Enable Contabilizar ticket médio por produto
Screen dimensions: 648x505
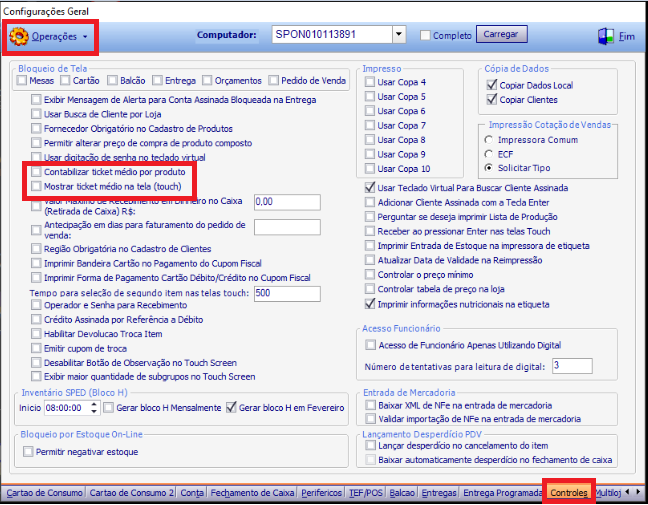point(36,172)
